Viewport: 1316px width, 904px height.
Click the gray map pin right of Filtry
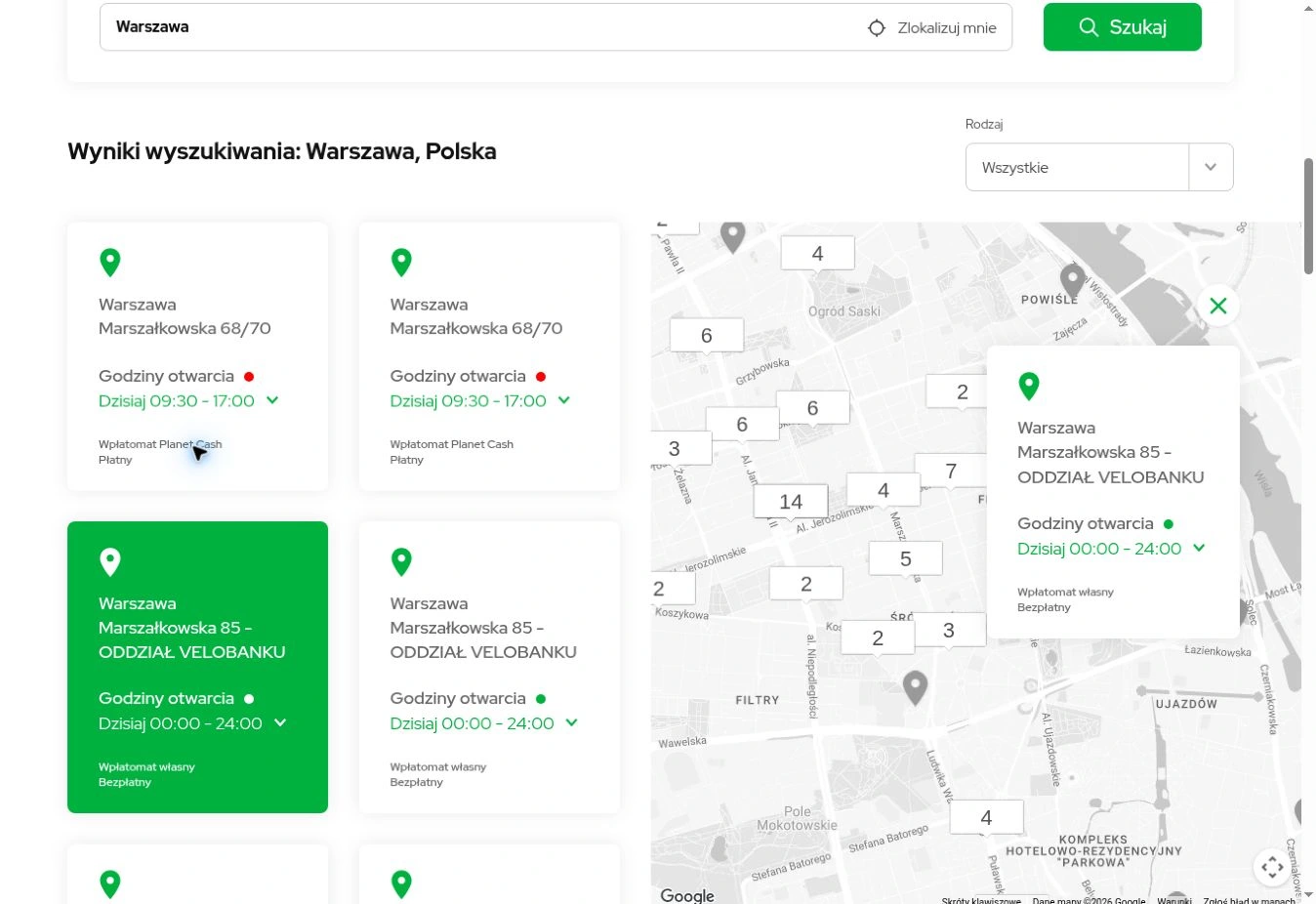915,688
